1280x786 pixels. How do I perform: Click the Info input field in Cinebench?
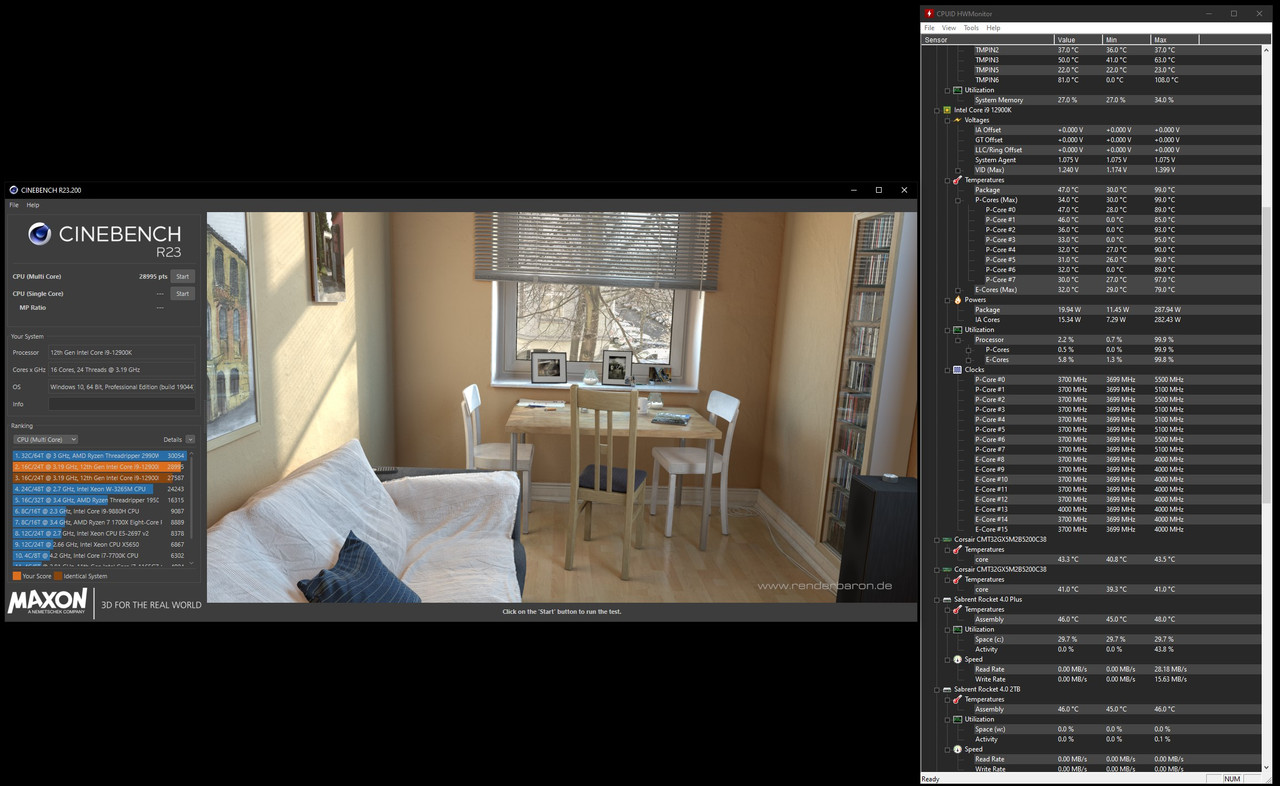click(122, 404)
